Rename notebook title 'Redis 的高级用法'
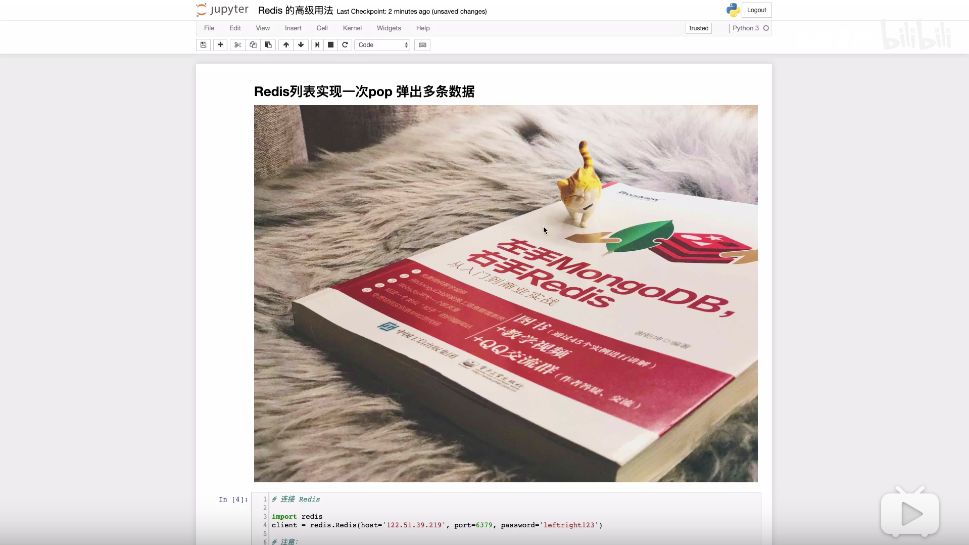The height and width of the screenshot is (545, 969). click(295, 11)
